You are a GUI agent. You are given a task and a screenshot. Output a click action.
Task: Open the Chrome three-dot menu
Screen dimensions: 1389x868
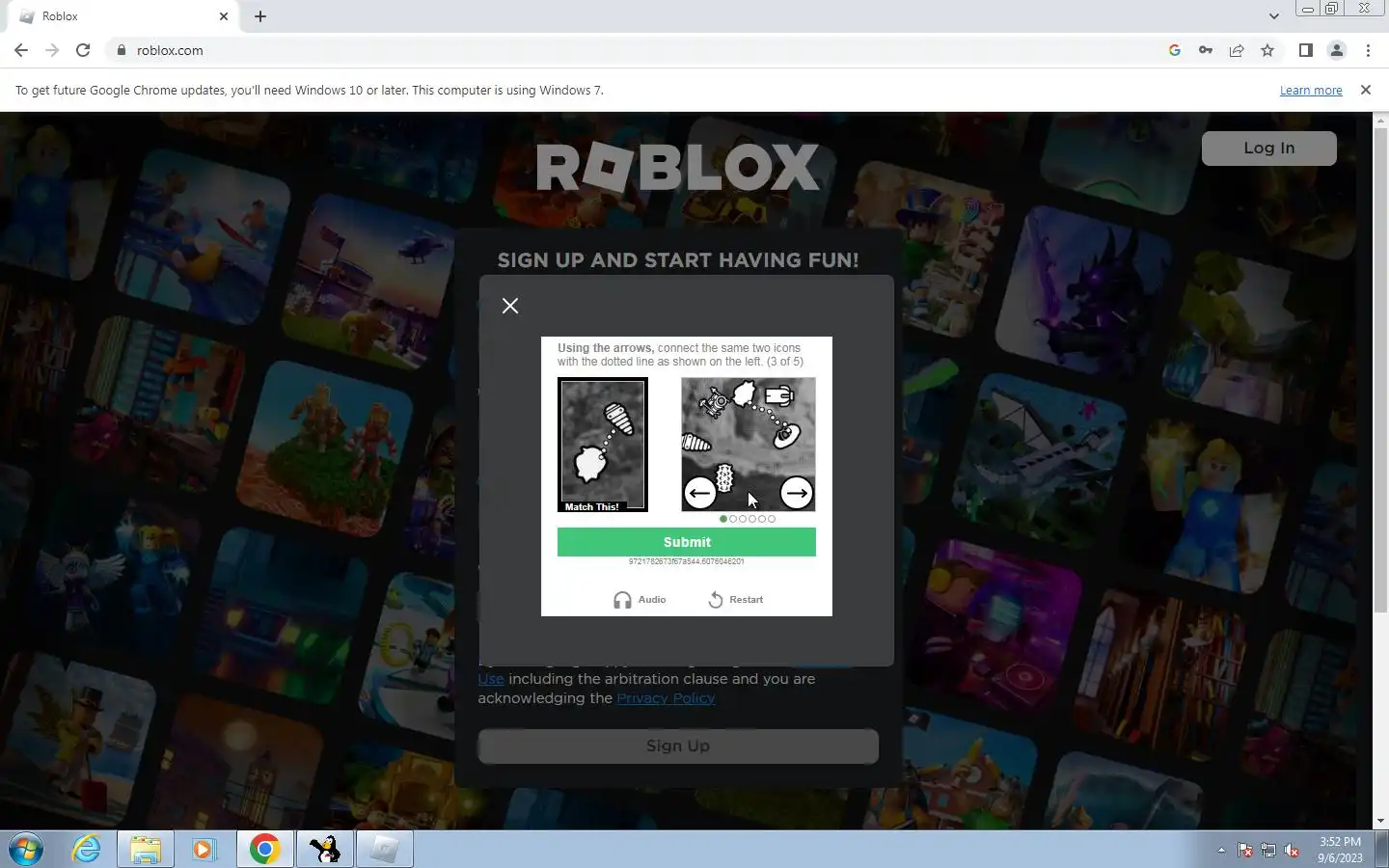(x=1368, y=50)
